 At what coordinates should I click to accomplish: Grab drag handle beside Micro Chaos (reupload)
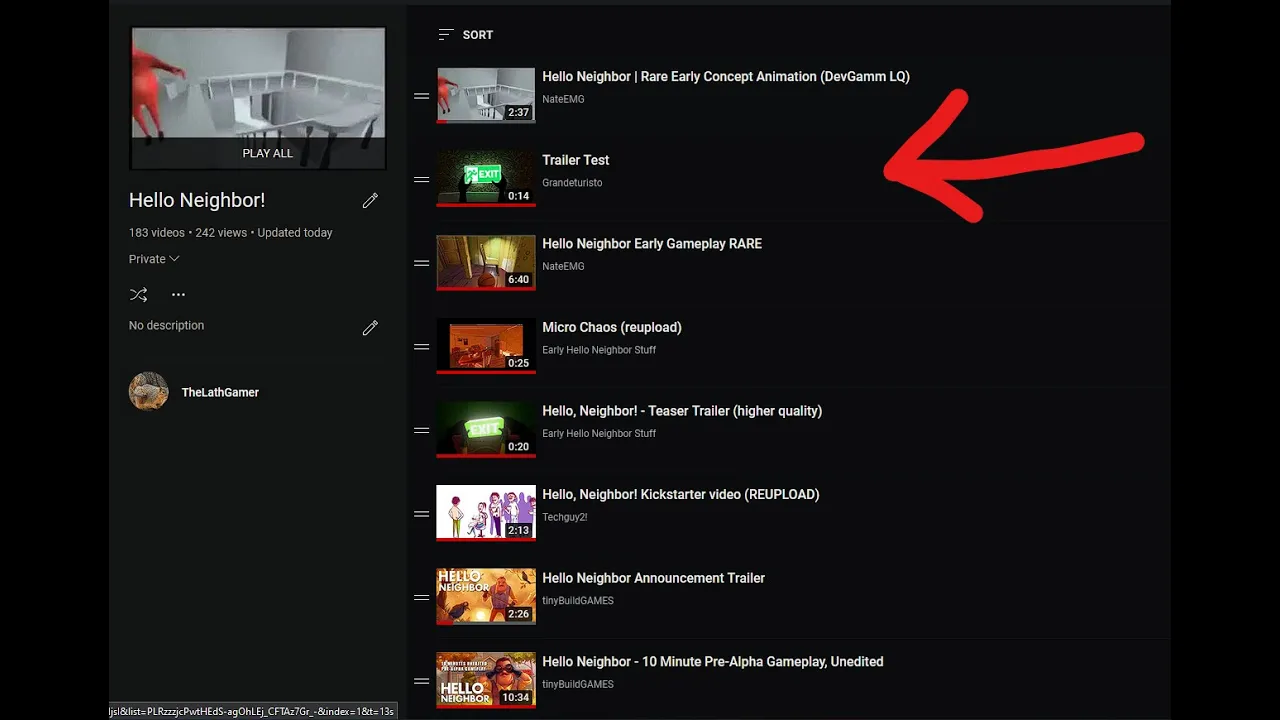pos(422,347)
